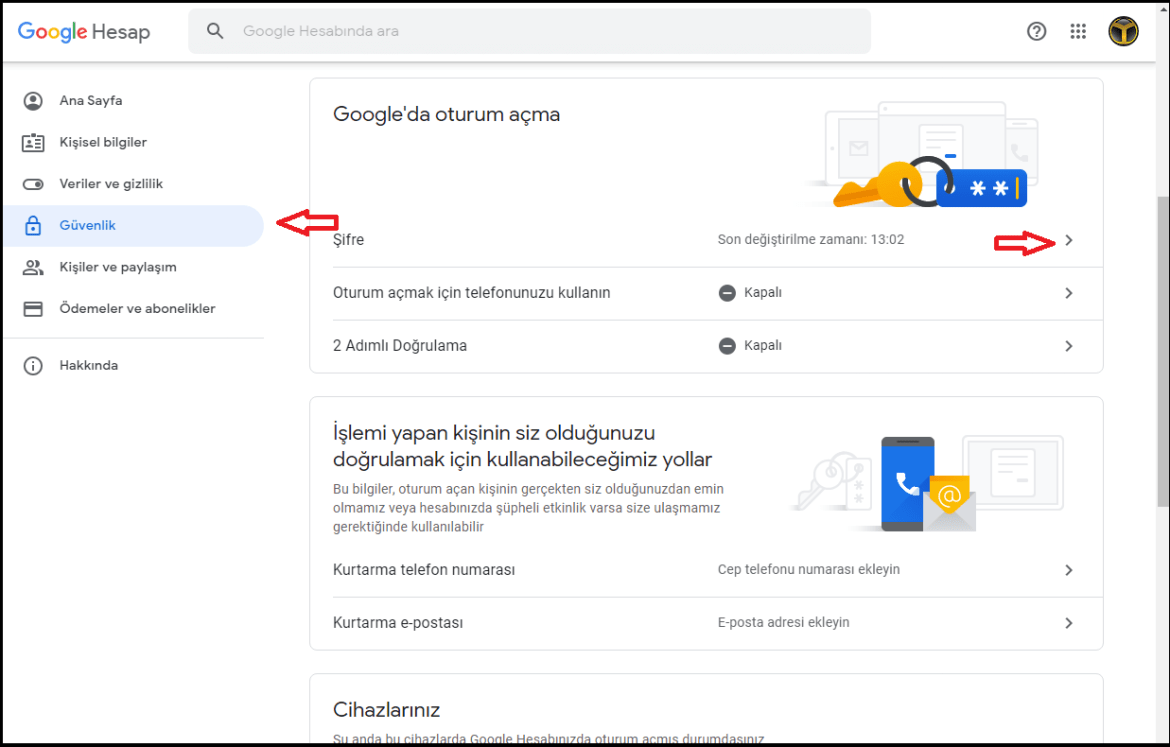Select Hesap next to the Google logo
Screen dimensions: 1170x747
[x=122, y=31]
